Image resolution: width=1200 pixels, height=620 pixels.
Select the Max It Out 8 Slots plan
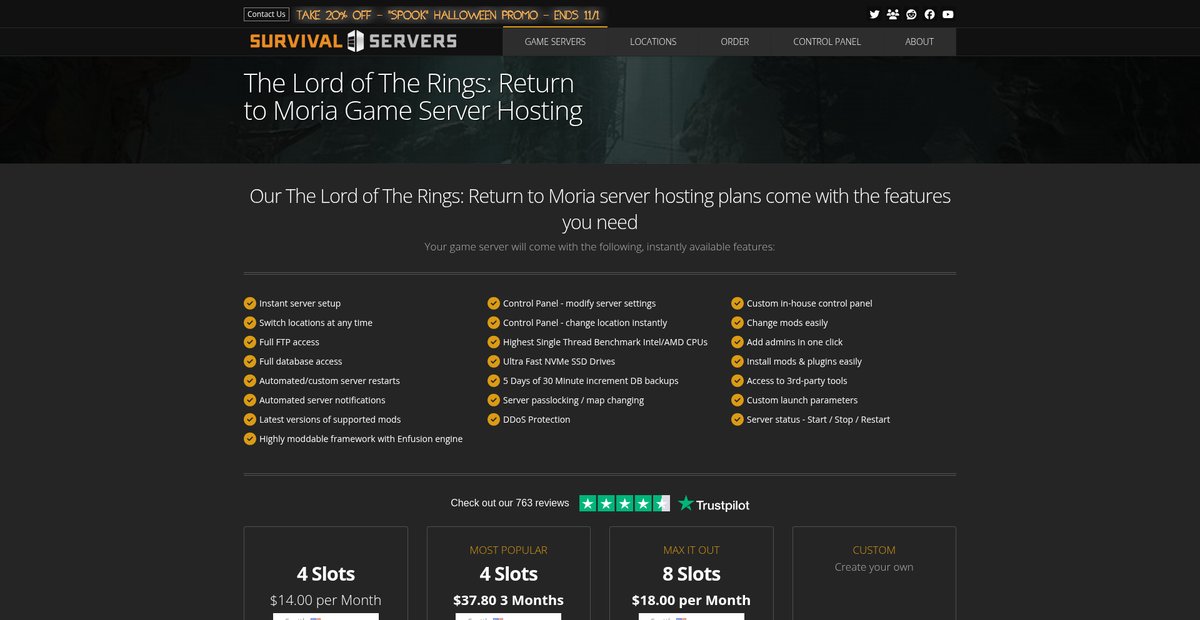tap(691, 573)
